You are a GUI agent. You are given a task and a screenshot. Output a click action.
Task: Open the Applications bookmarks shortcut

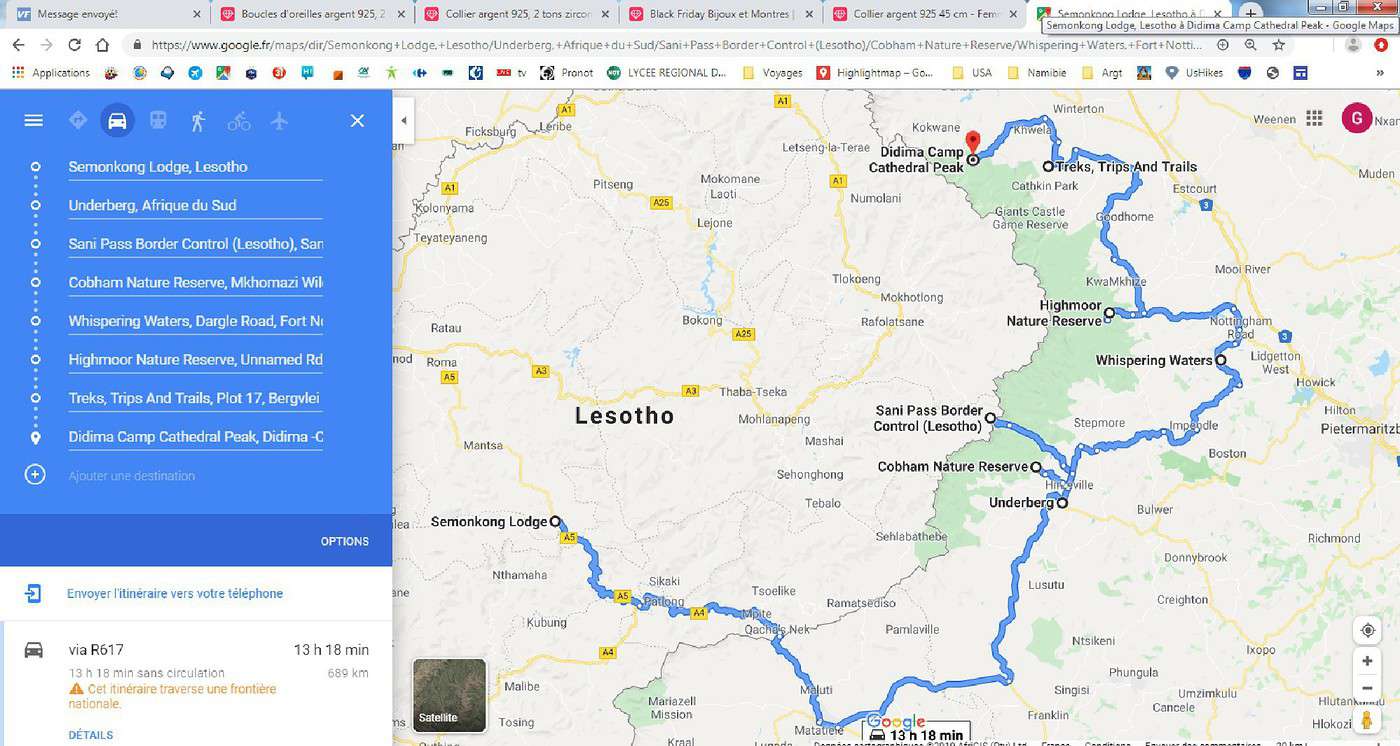pyautogui.click(x=51, y=73)
